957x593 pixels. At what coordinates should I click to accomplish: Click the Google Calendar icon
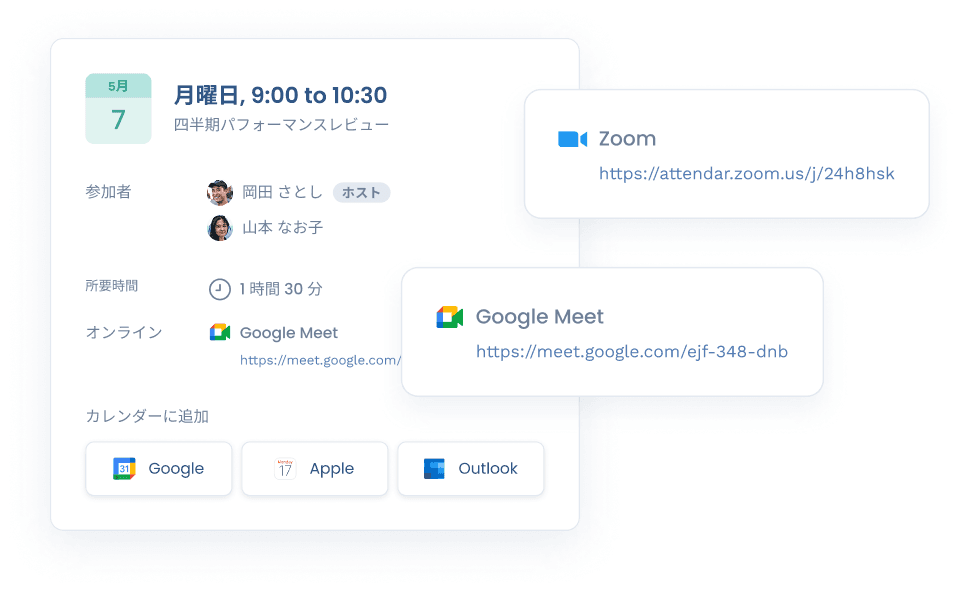coord(124,468)
